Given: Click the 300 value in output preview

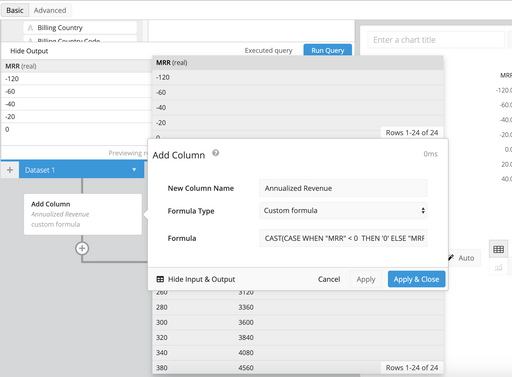Looking at the screenshot, I should (x=162, y=322).
